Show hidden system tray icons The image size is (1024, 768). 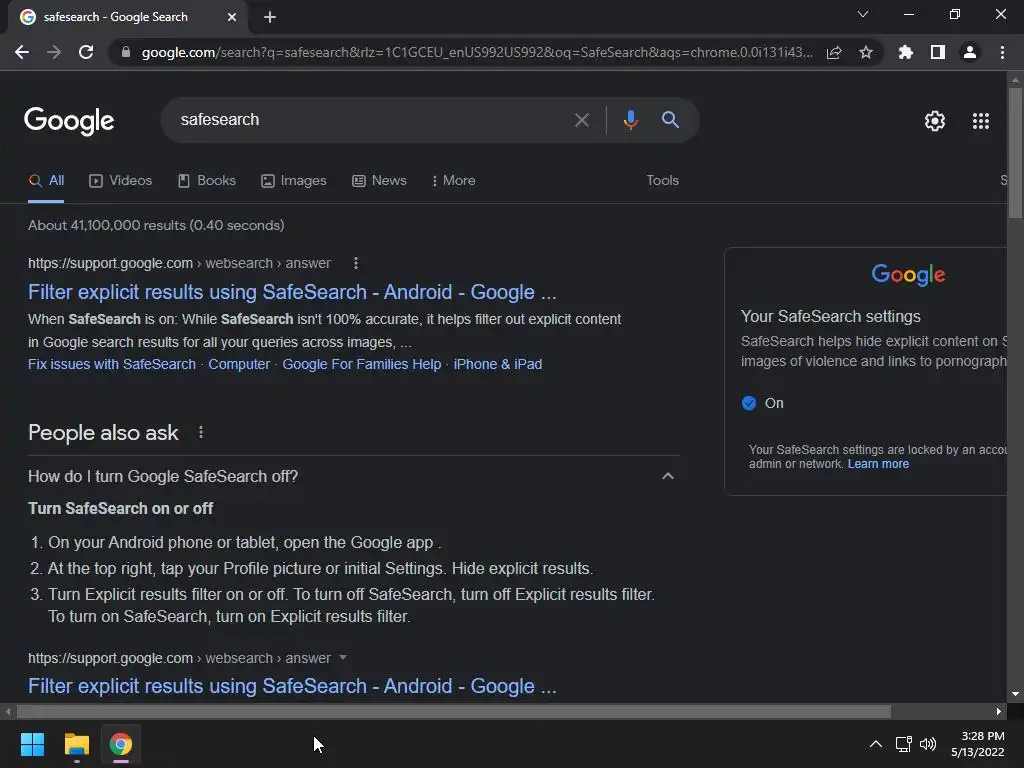[876, 744]
